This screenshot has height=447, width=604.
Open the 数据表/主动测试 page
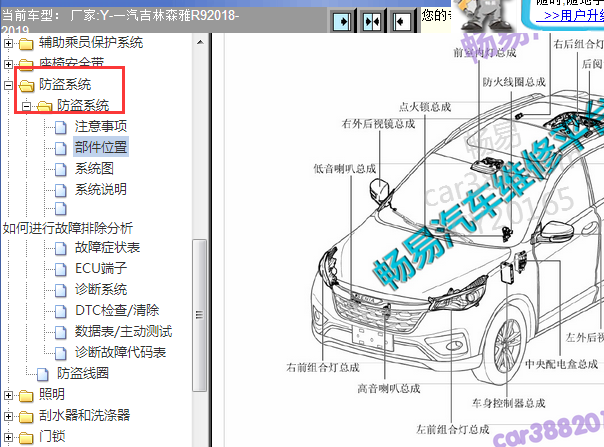pos(123,331)
